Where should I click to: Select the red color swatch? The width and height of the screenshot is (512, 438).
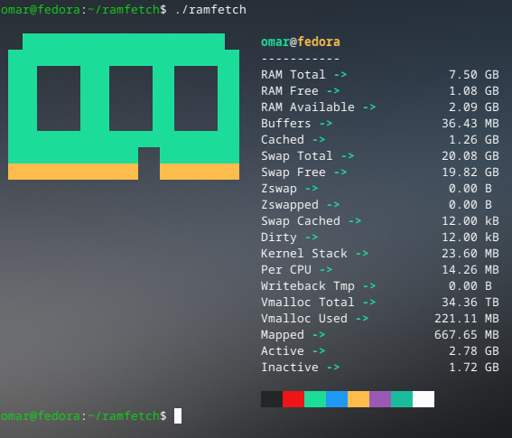click(293, 399)
